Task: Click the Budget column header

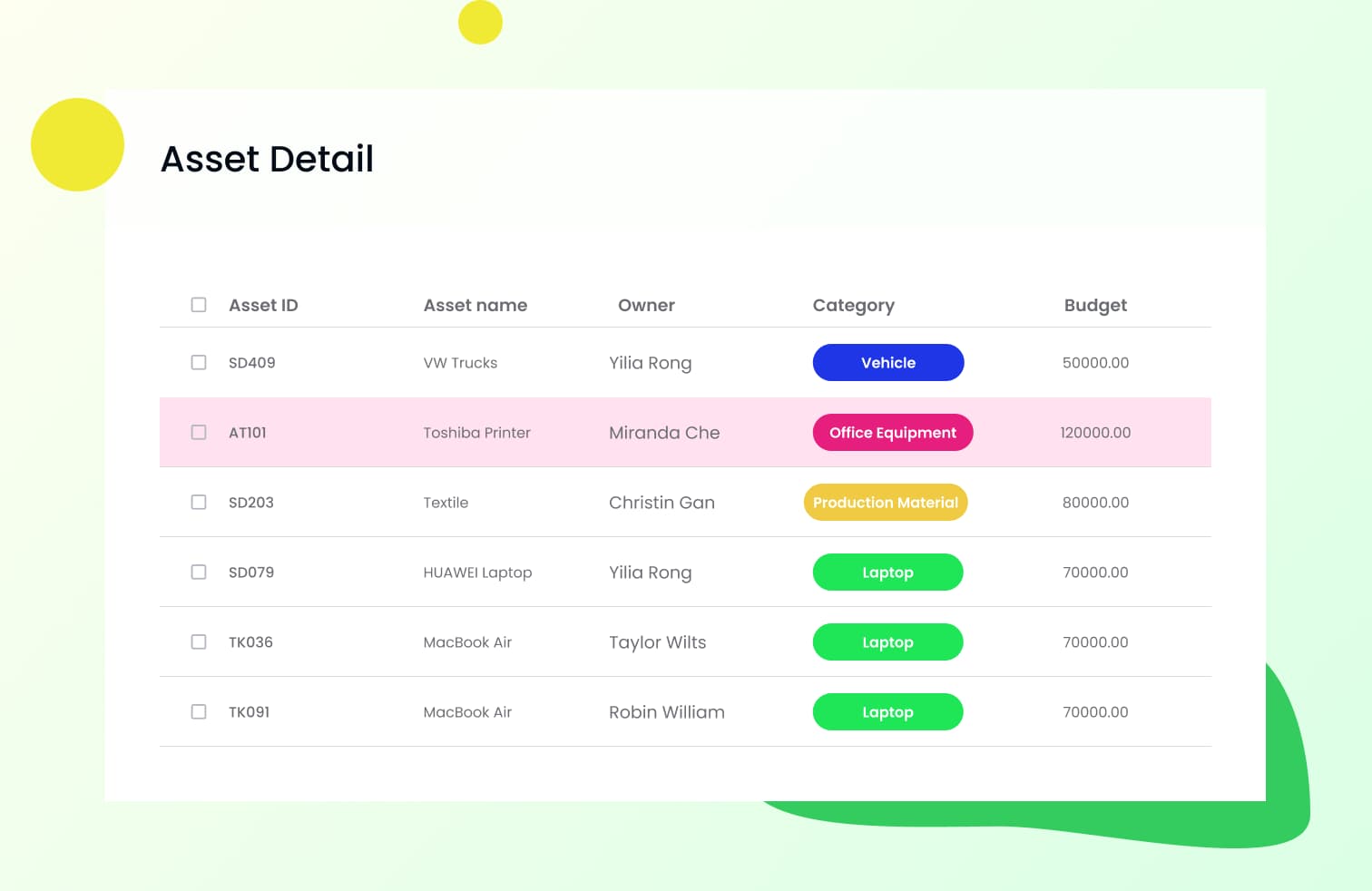Action: 1095,305
